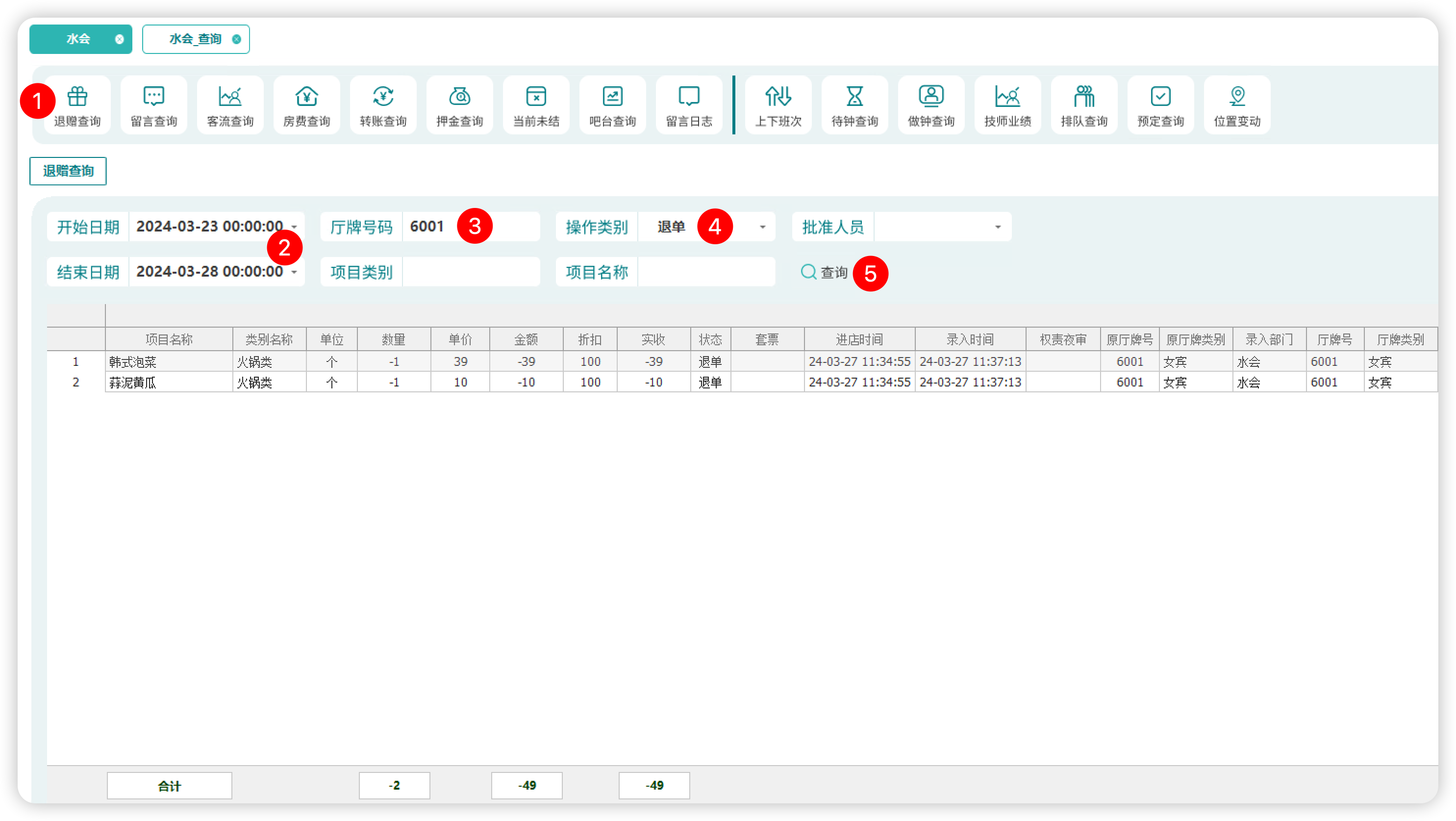Viewport: 1456px width, 821px height.
Task: Click the 权责夜审 column header
Action: (x=1063, y=339)
